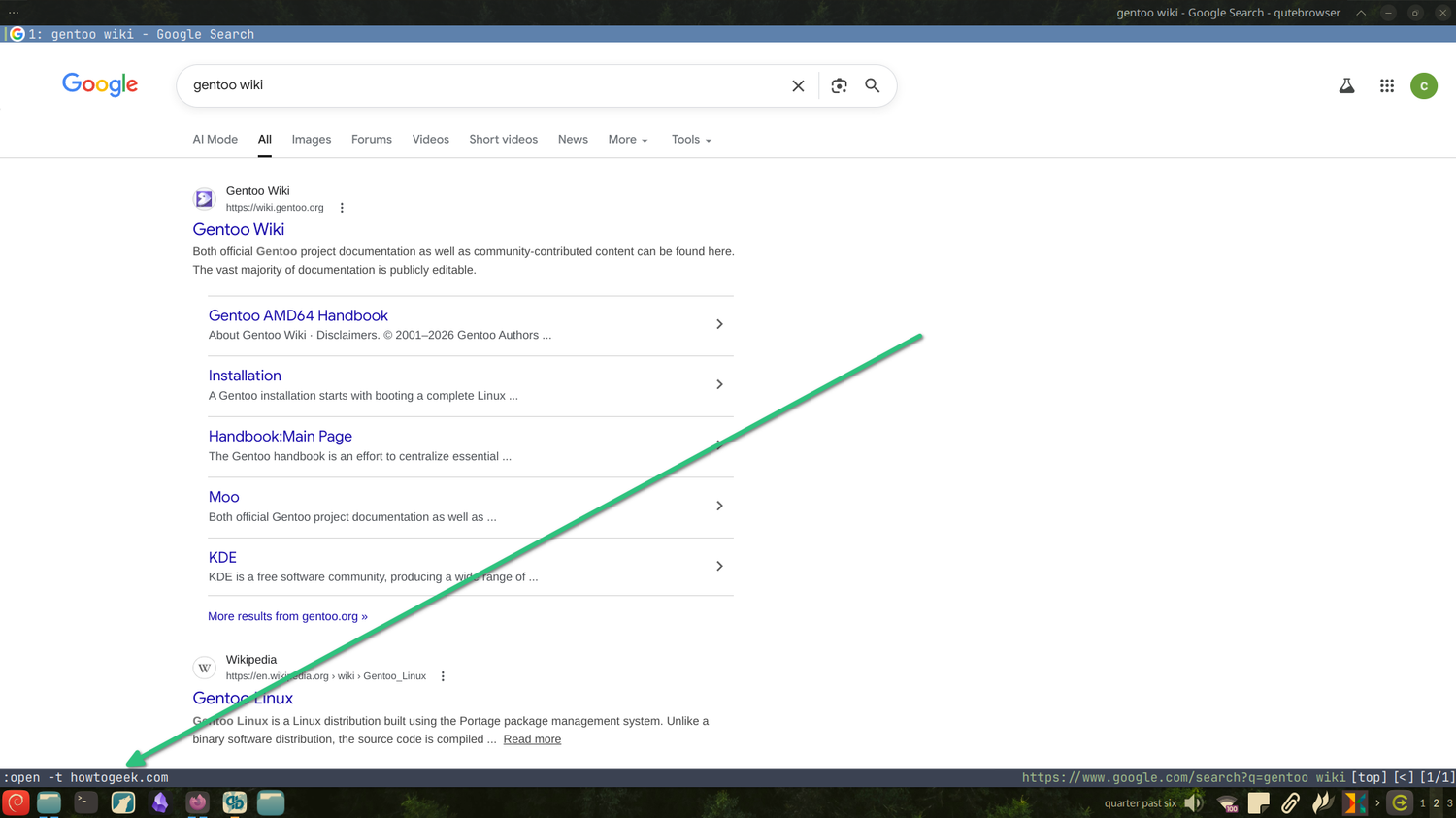1456x818 pixels.
Task: Open search by image camera icon
Action: (x=840, y=85)
